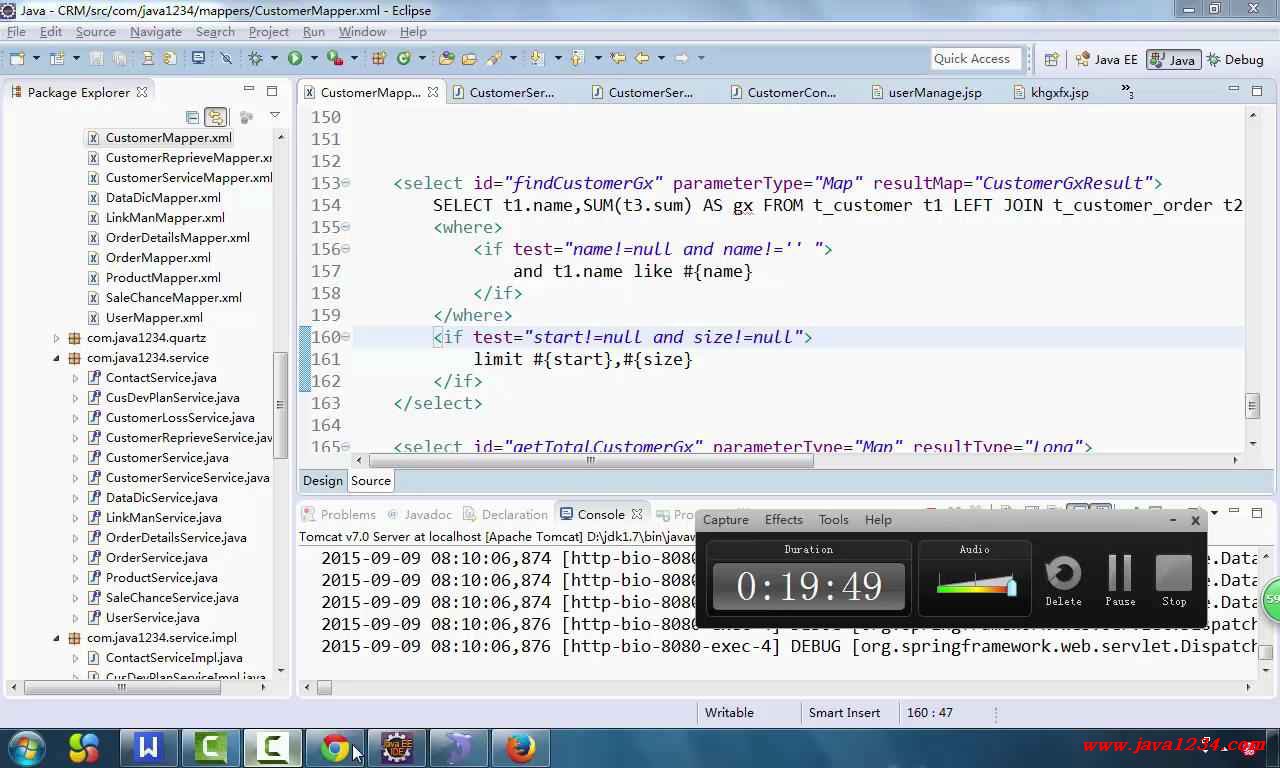
Task: Click the Previous Annotation toolbar icon
Action: tap(577, 58)
